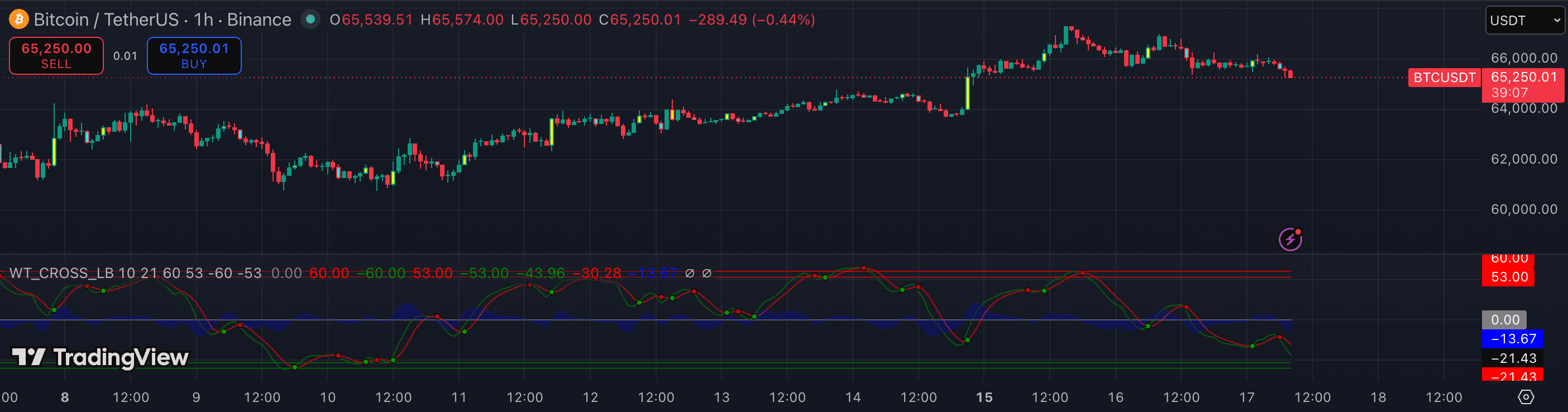The height and width of the screenshot is (412, 1568).
Task: Click the green −43.96 legend value in the indicator
Action: [541, 273]
